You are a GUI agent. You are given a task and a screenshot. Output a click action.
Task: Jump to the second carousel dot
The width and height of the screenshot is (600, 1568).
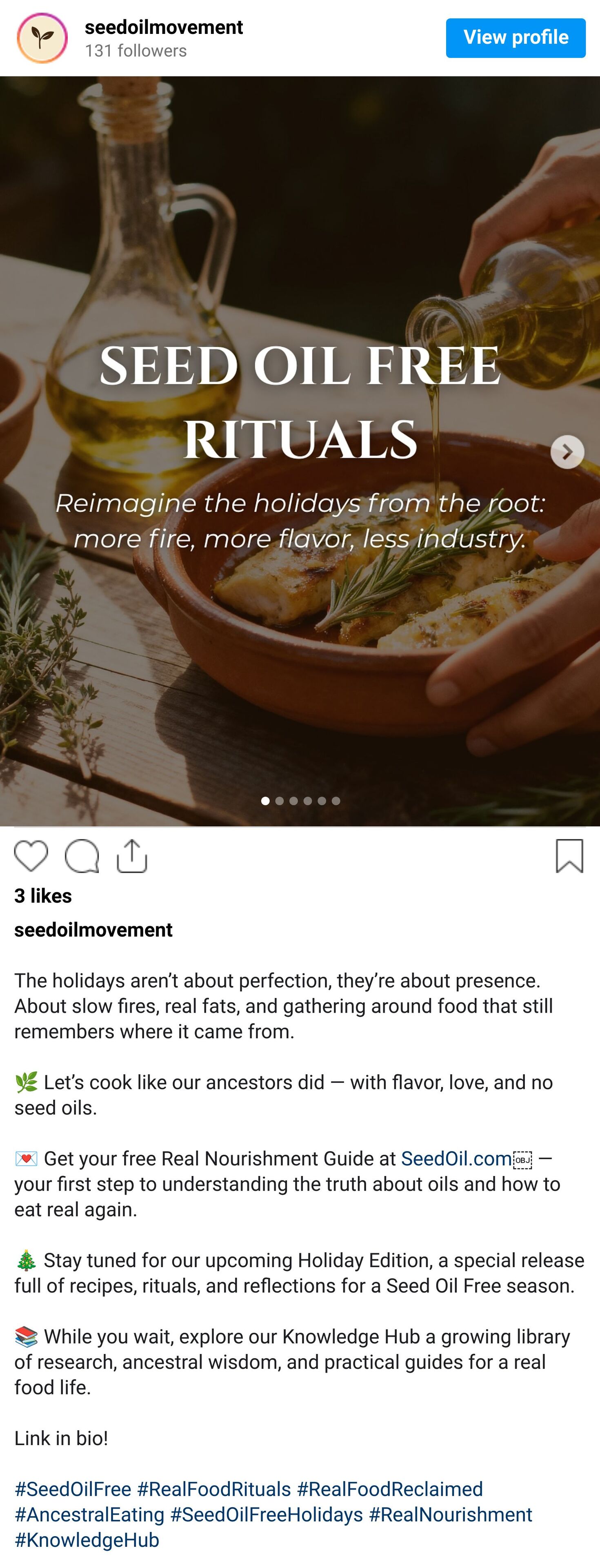[279, 801]
